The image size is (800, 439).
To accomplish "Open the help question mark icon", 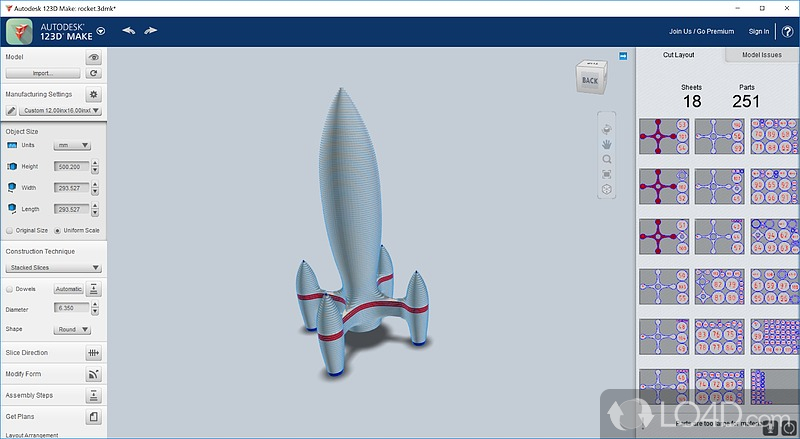I will [787, 32].
